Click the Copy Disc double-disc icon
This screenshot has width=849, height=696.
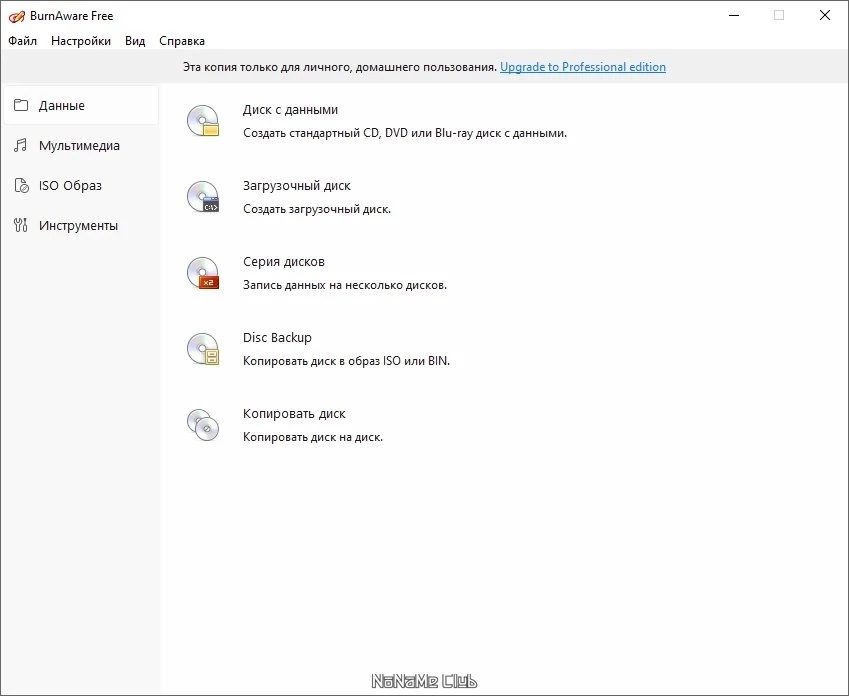pos(203,425)
